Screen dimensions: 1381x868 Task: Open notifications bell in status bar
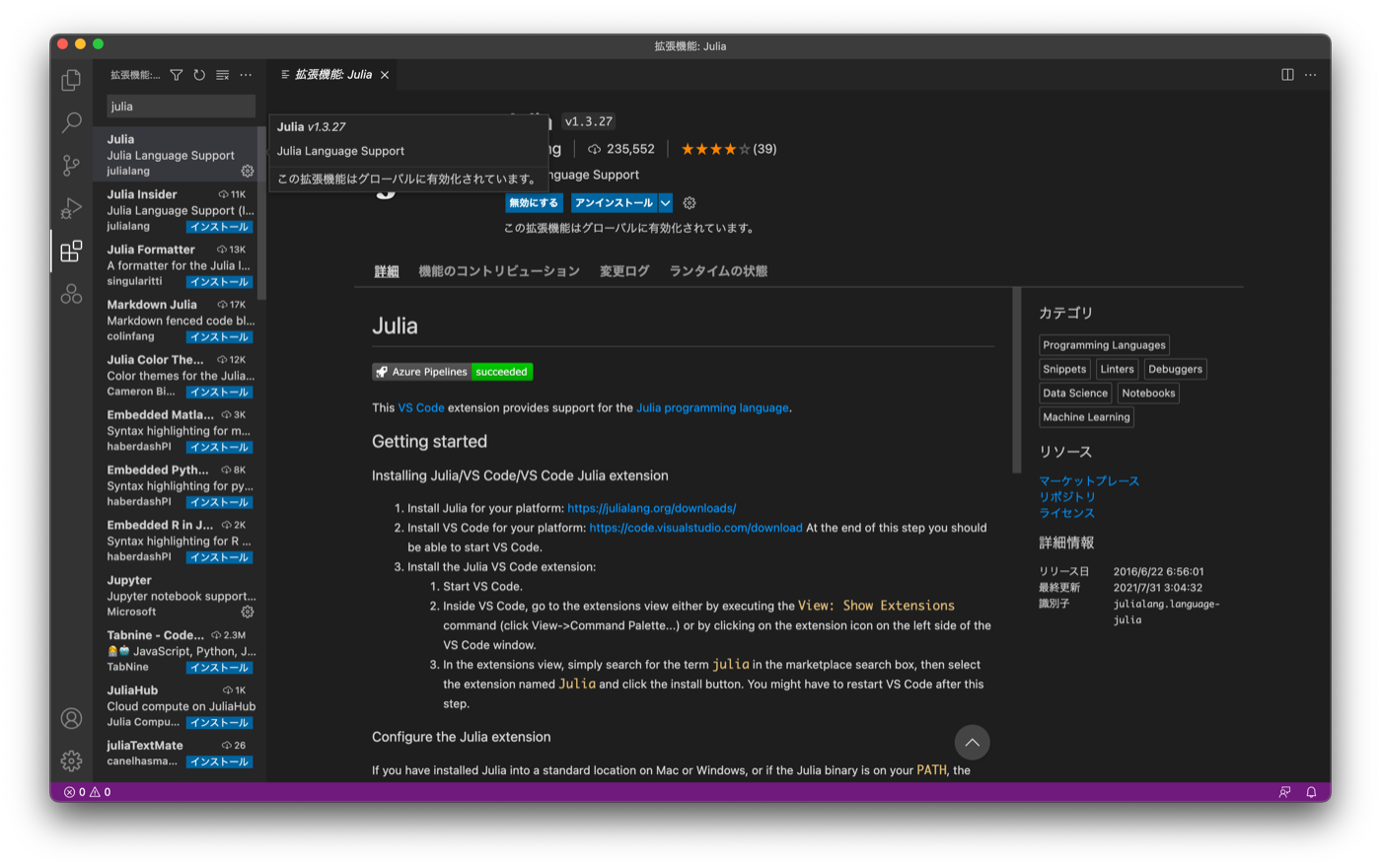(x=1311, y=792)
